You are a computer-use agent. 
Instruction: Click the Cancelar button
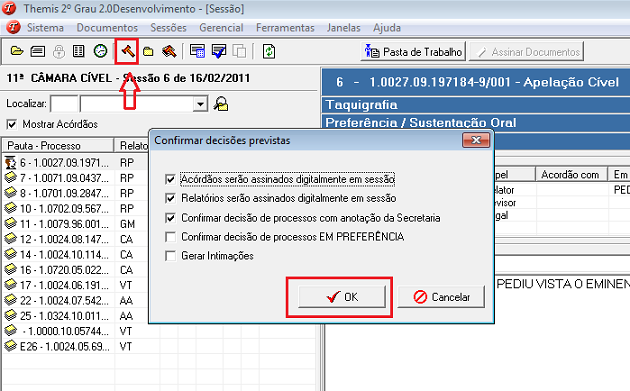[x=441, y=297]
